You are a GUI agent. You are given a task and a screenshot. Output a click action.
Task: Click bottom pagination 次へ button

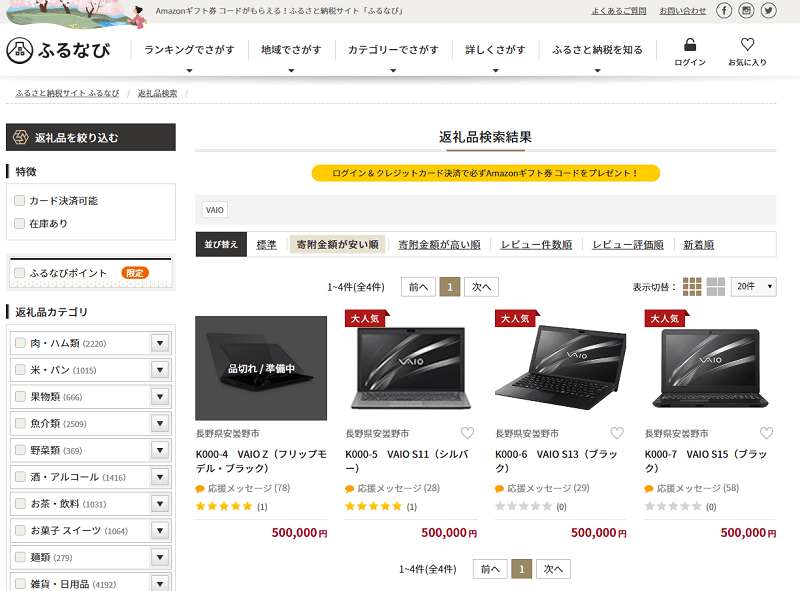pyautogui.click(x=553, y=569)
